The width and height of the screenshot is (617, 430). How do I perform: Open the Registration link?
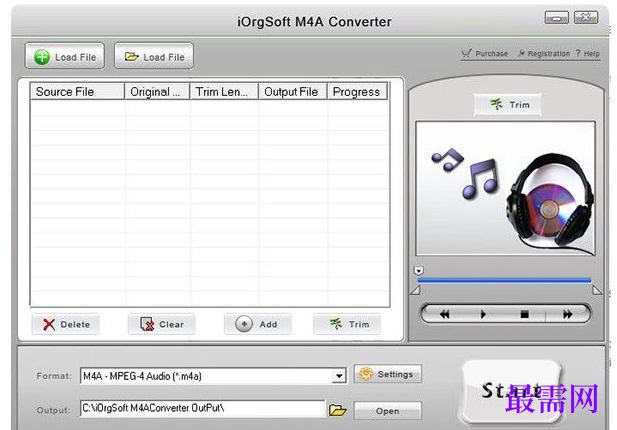point(544,54)
